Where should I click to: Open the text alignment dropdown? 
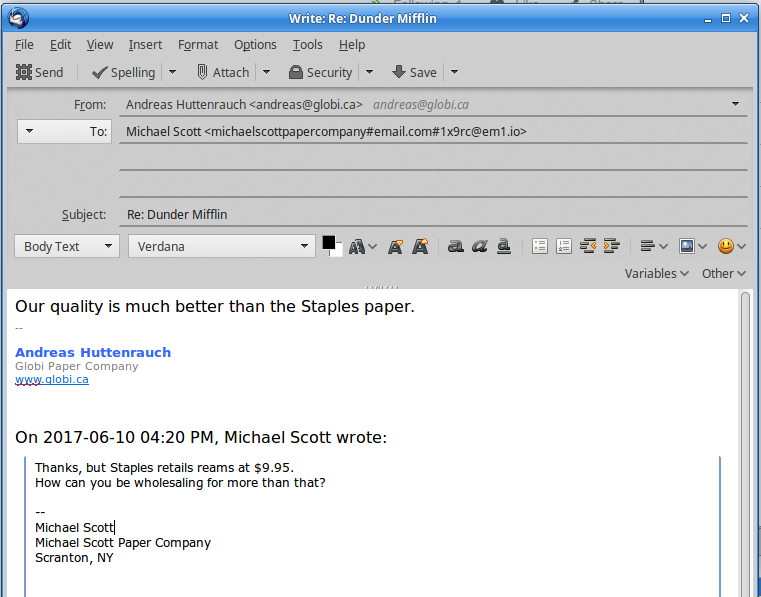pos(654,246)
